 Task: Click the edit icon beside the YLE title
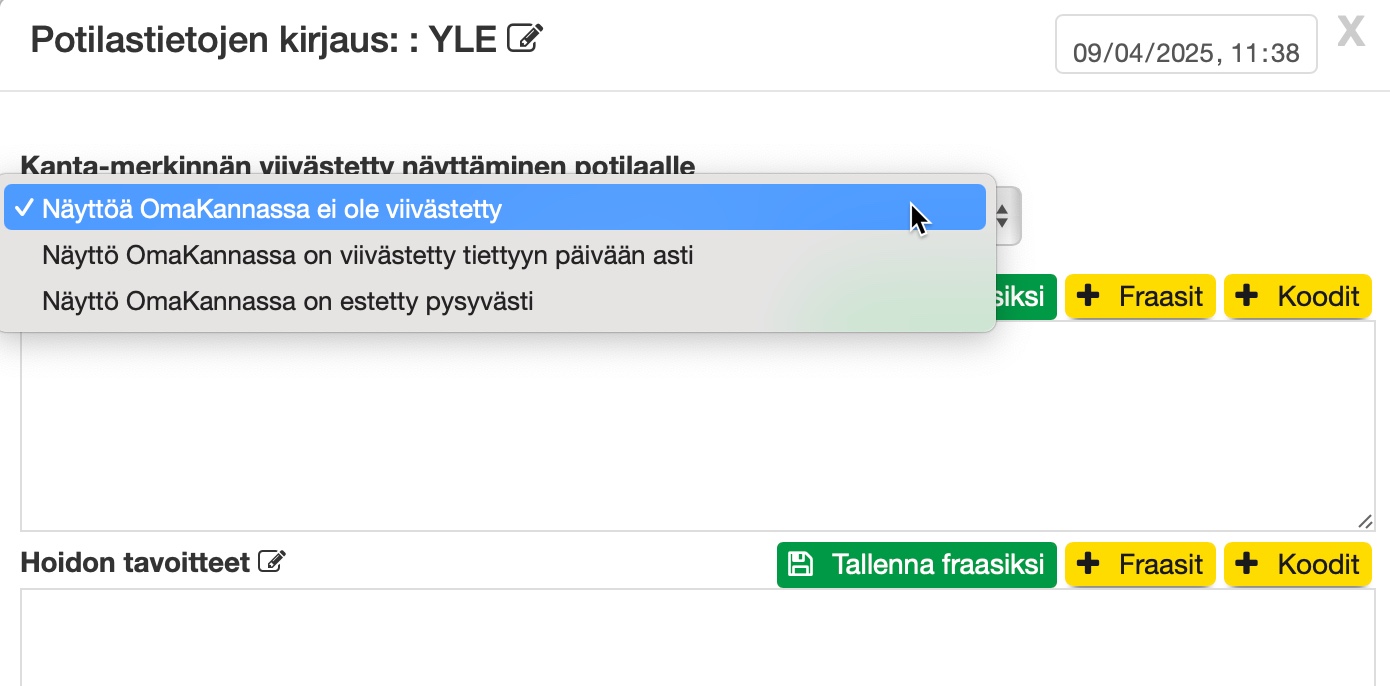point(525,39)
